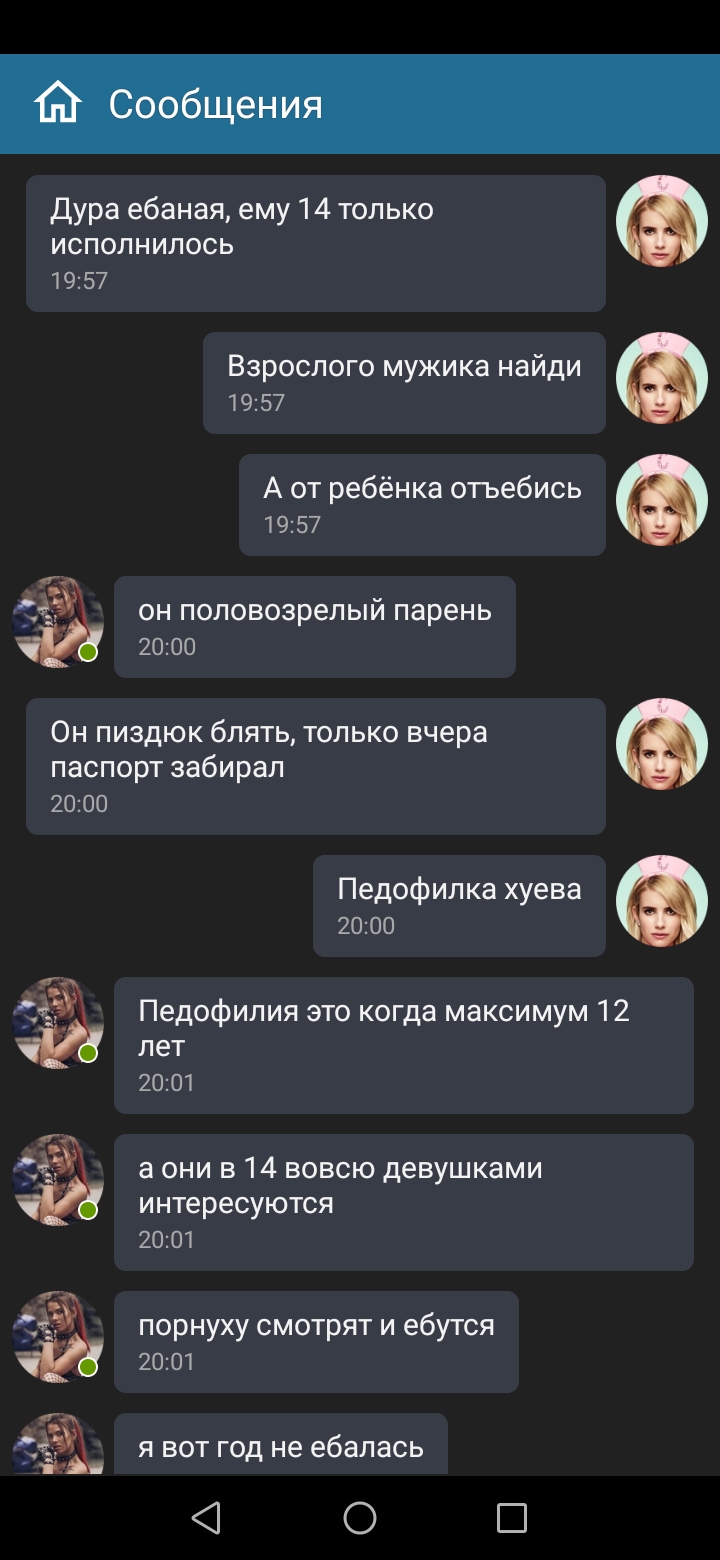This screenshot has width=720, height=1560.
Task: Open avatar beside the topmost 19:57 message
Action: [662, 221]
